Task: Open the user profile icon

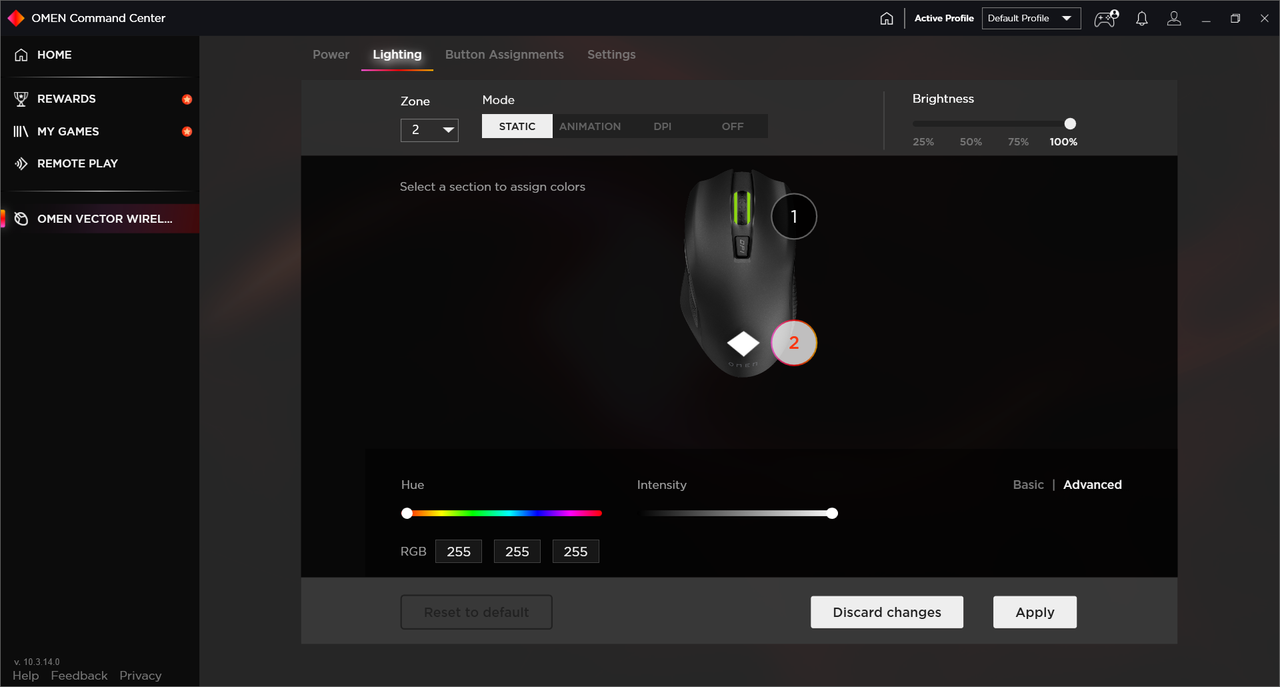Action: [x=1174, y=18]
